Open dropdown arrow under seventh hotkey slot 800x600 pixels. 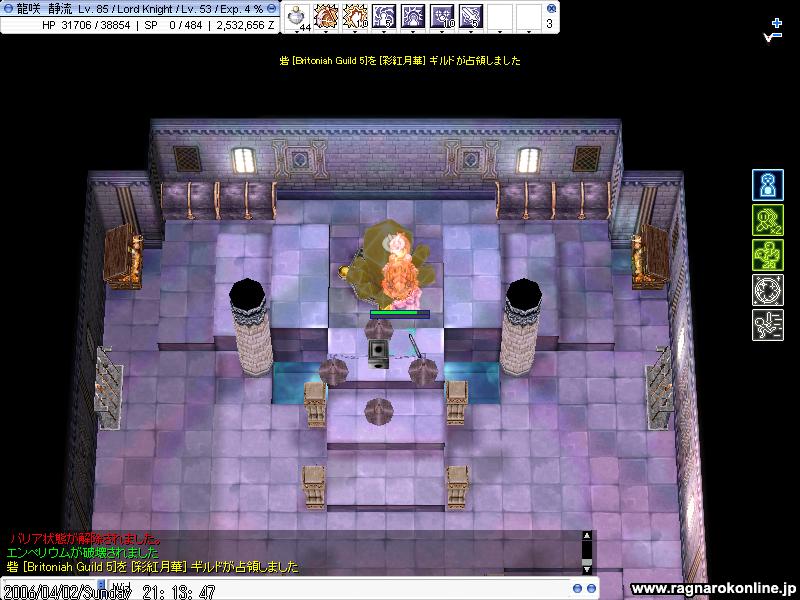point(471,32)
